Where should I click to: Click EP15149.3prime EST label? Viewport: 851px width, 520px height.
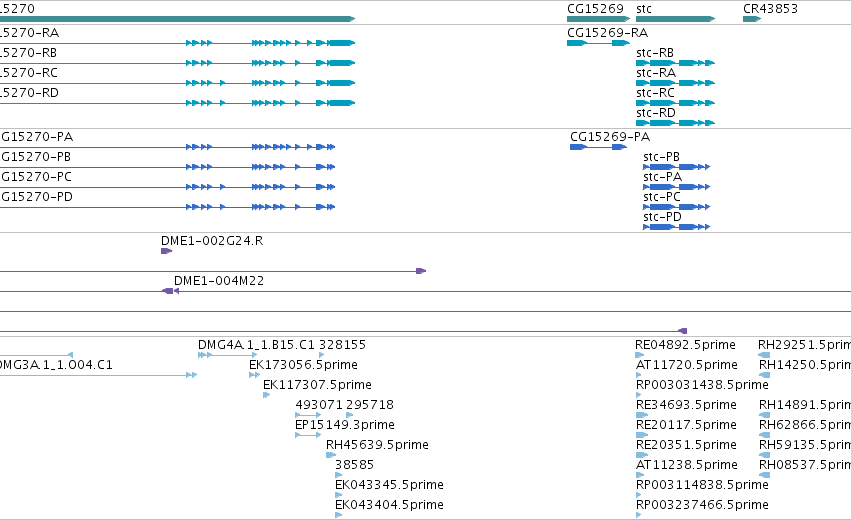click(345, 424)
